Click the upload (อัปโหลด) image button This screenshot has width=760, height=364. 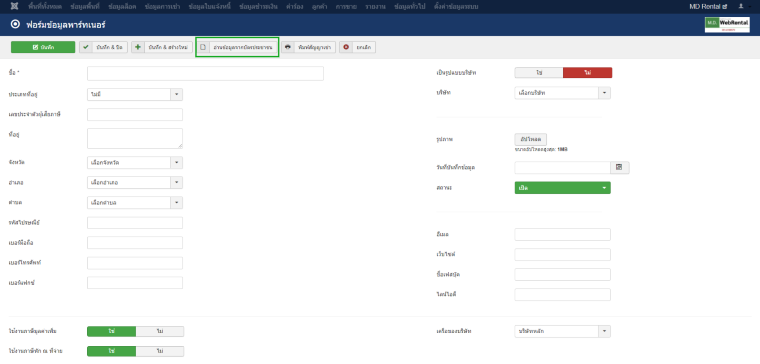[x=531, y=139]
